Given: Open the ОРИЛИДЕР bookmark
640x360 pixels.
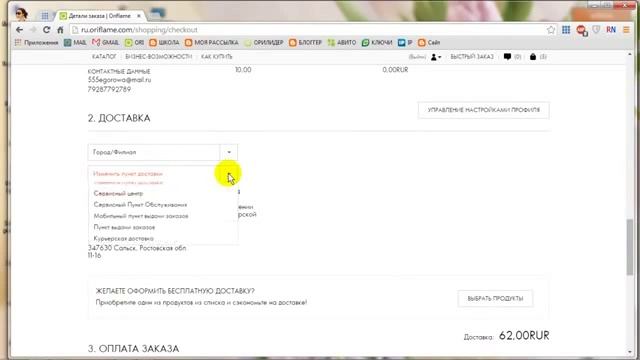Looking at the screenshot, I should click(264, 42).
